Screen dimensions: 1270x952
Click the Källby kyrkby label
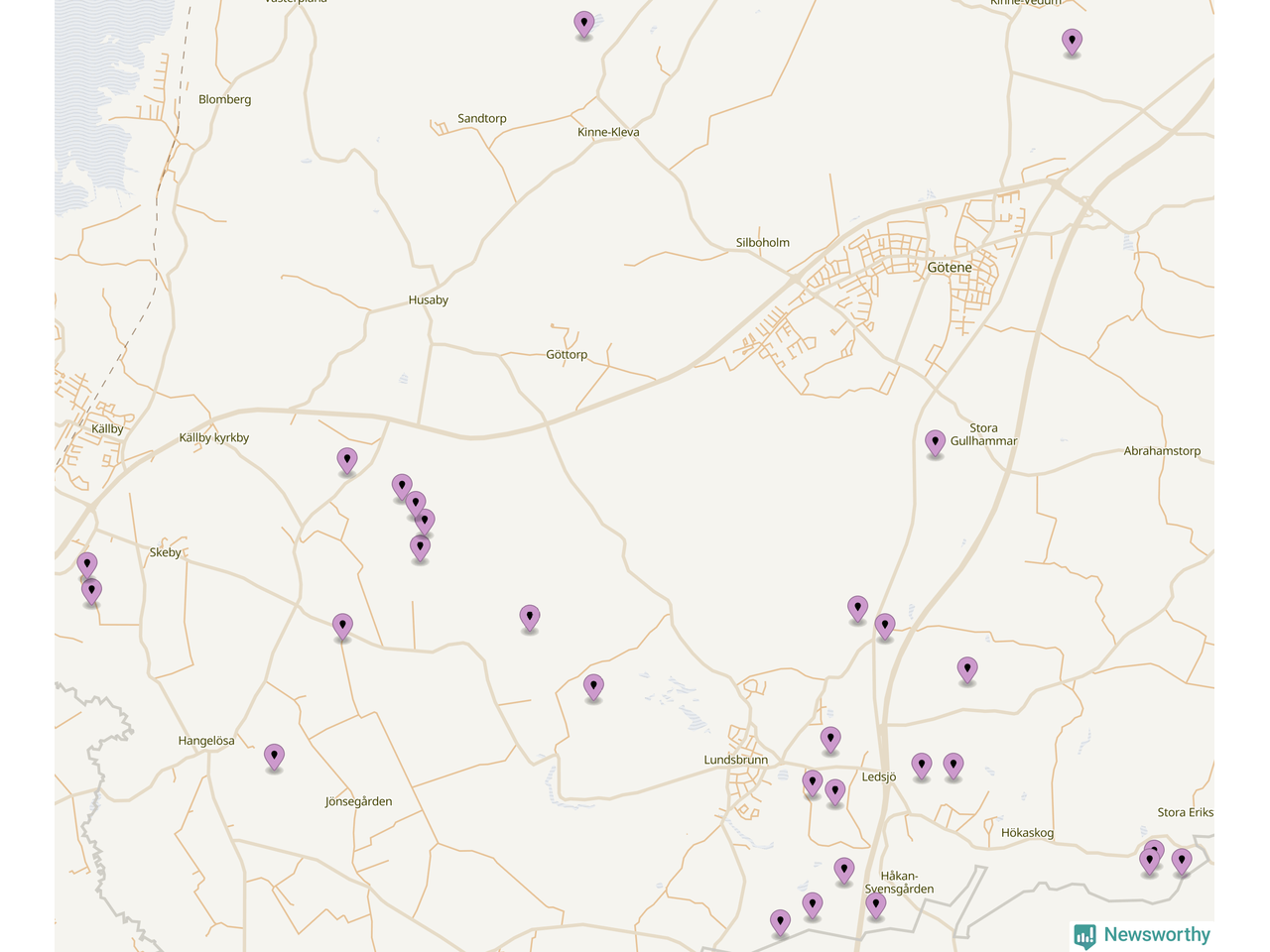[x=214, y=437]
